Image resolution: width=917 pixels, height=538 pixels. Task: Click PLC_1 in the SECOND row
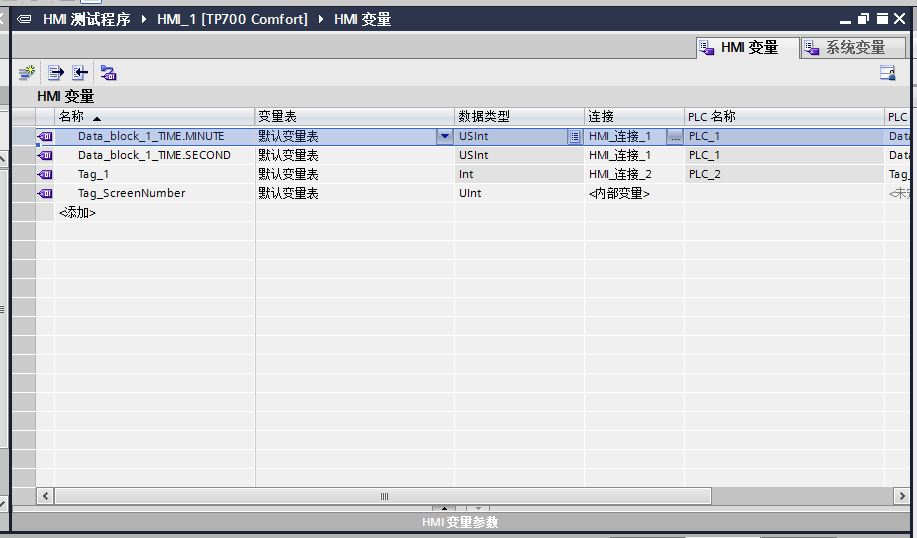(x=704, y=156)
